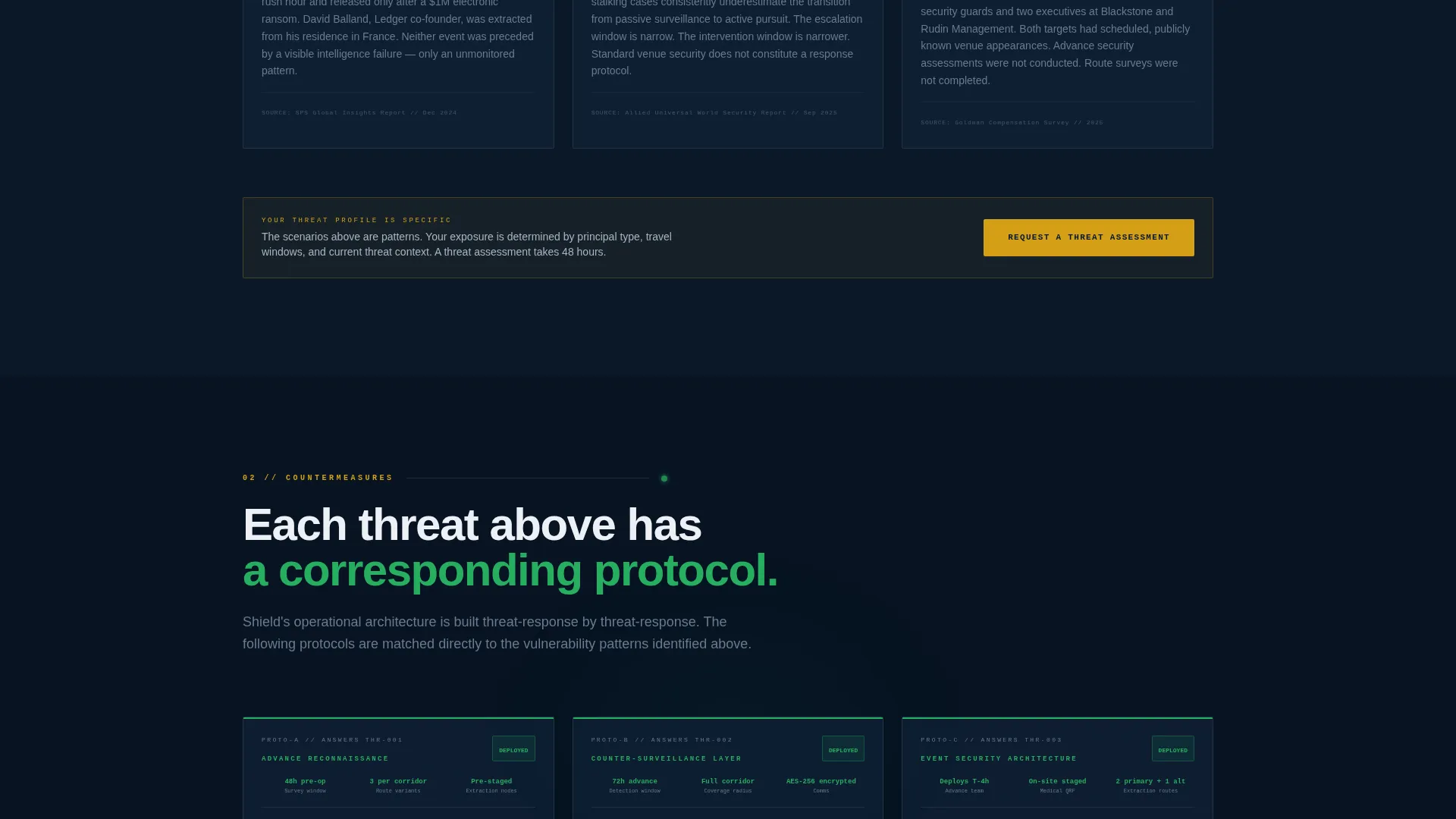Click the '72h advance' detection window stat
The width and height of the screenshot is (1456, 819).
[x=635, y=786]
